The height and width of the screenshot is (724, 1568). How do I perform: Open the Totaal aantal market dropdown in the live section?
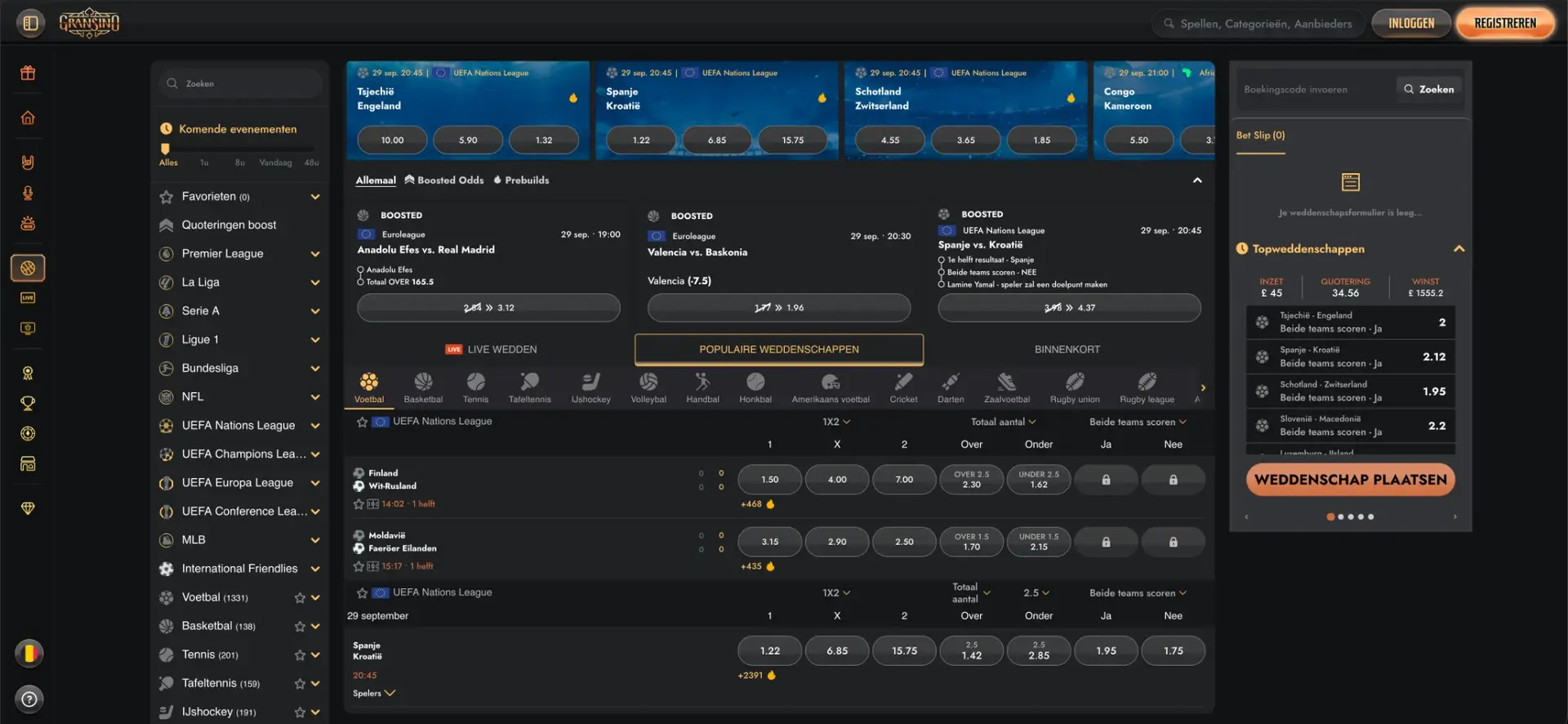pos(1004,422)
